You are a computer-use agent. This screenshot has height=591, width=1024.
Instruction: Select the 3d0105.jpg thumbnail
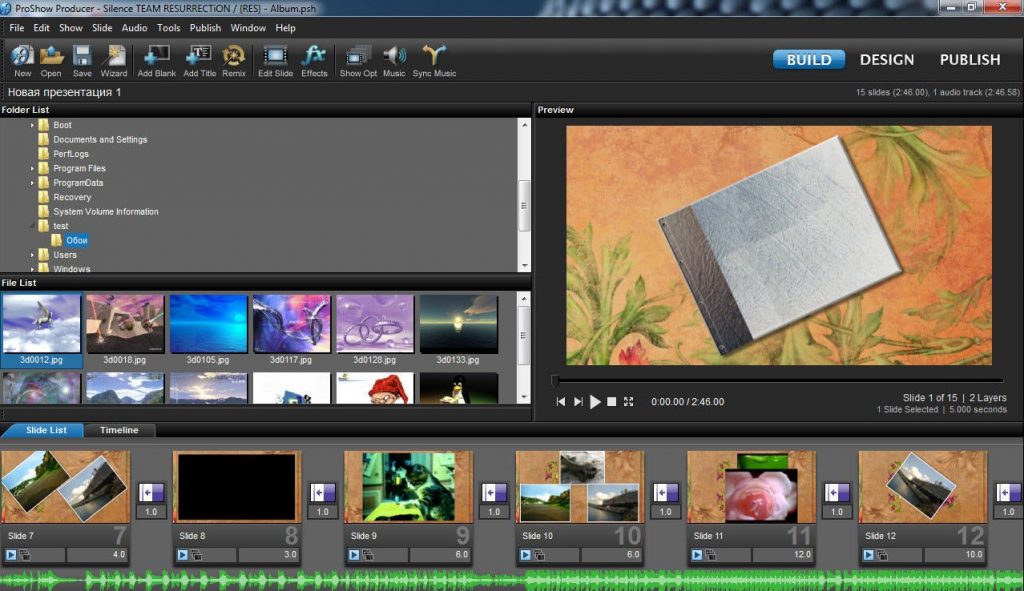(x=208, y=324)
